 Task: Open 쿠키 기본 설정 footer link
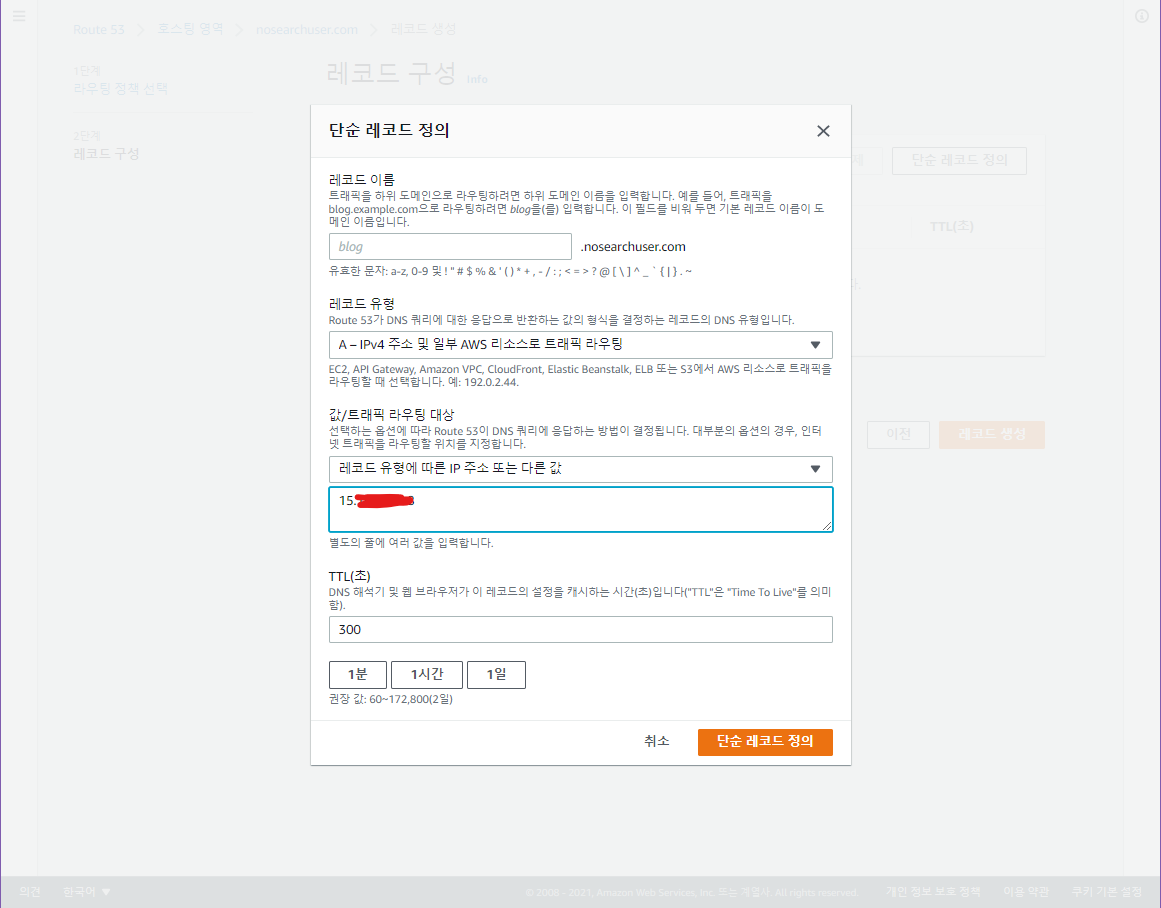tap(1106, 892)
